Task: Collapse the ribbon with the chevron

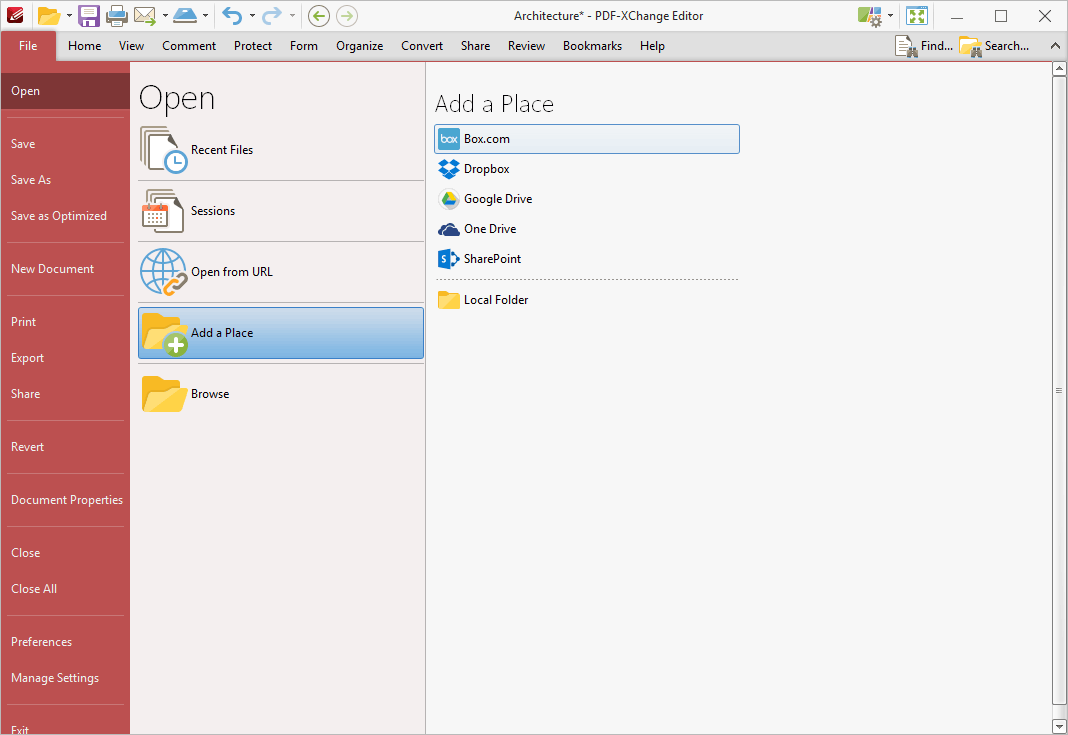Action: (x=1055, y=46)
